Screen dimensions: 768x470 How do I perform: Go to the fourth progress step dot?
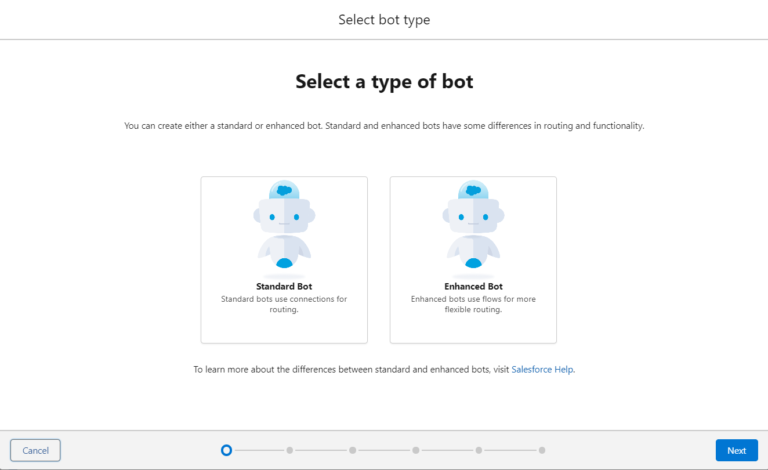[416, 450]
